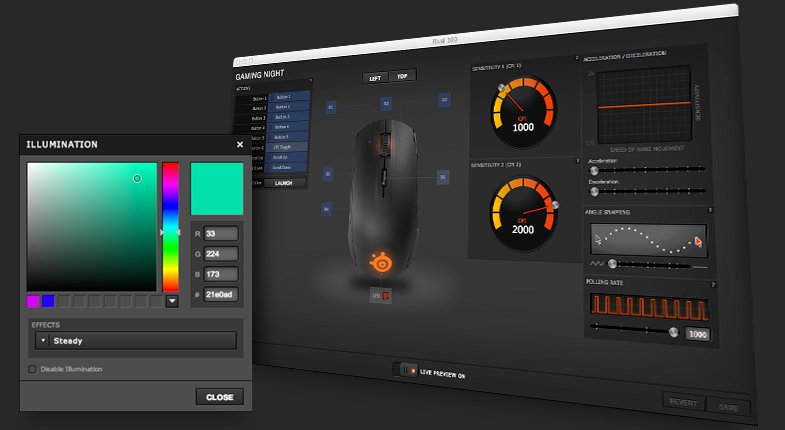Click the Deceleration slider handle
Image resolution: width=785 pixels, height=430 pixels.
pyautogui.click(x=594, y=191)
